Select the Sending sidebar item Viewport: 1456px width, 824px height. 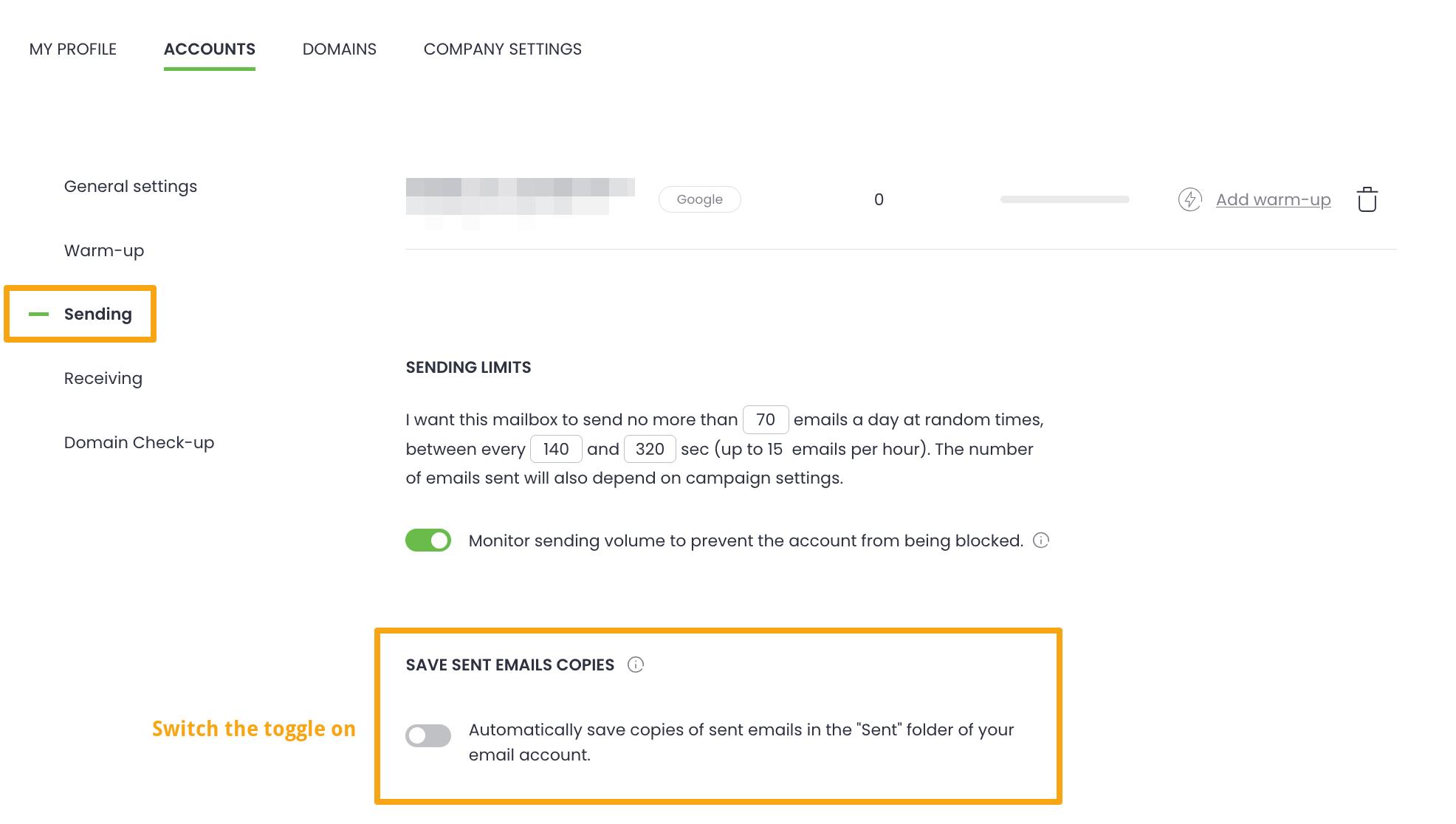coord(98,314)
